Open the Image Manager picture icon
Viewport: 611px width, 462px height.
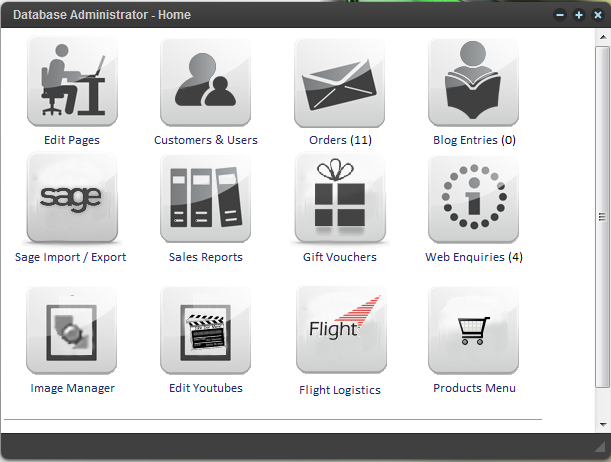[72, 330]
